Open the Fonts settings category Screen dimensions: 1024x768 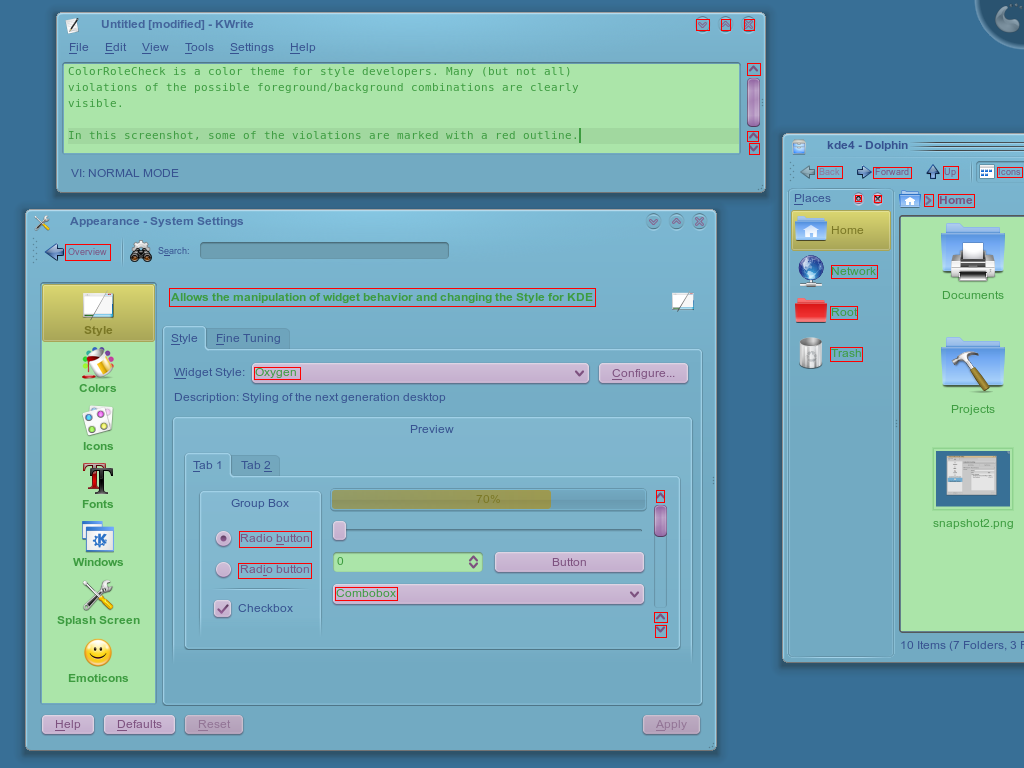(98, 479)
